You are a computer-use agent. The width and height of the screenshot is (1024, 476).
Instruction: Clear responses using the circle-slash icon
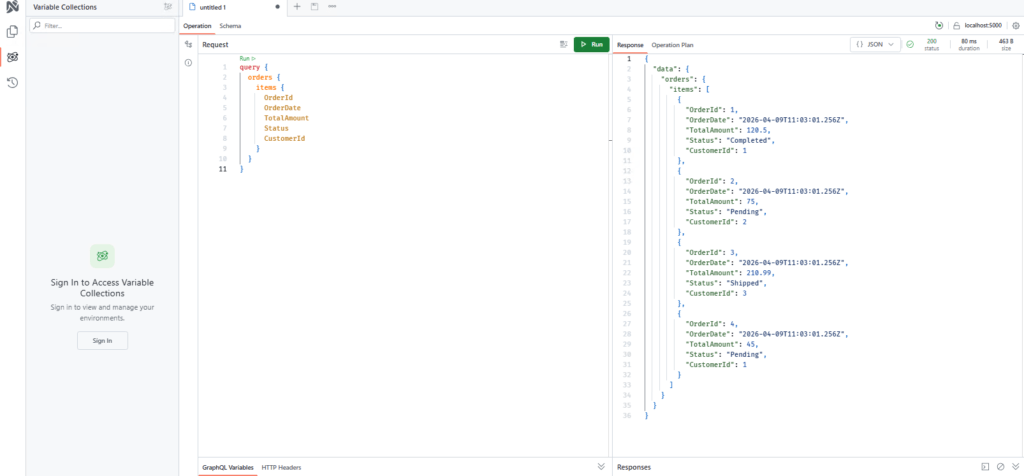point(1000,467)
